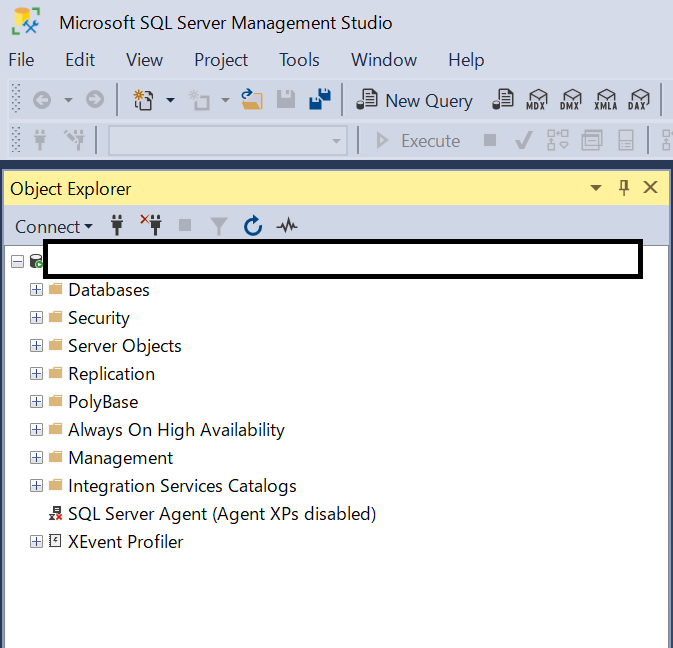
Task: Select SQL Server Agent (Agent XPs disabled)
Action: point(222,514)
